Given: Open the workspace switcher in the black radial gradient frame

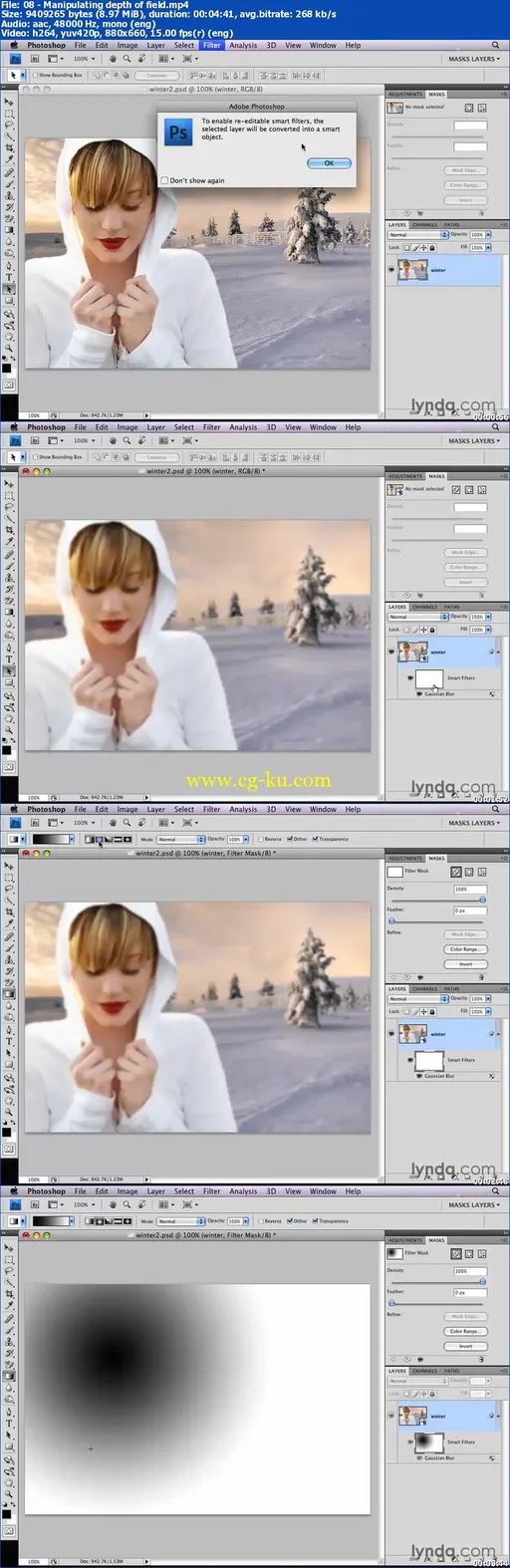Looking at the screenshot, I should (473, 1204).
